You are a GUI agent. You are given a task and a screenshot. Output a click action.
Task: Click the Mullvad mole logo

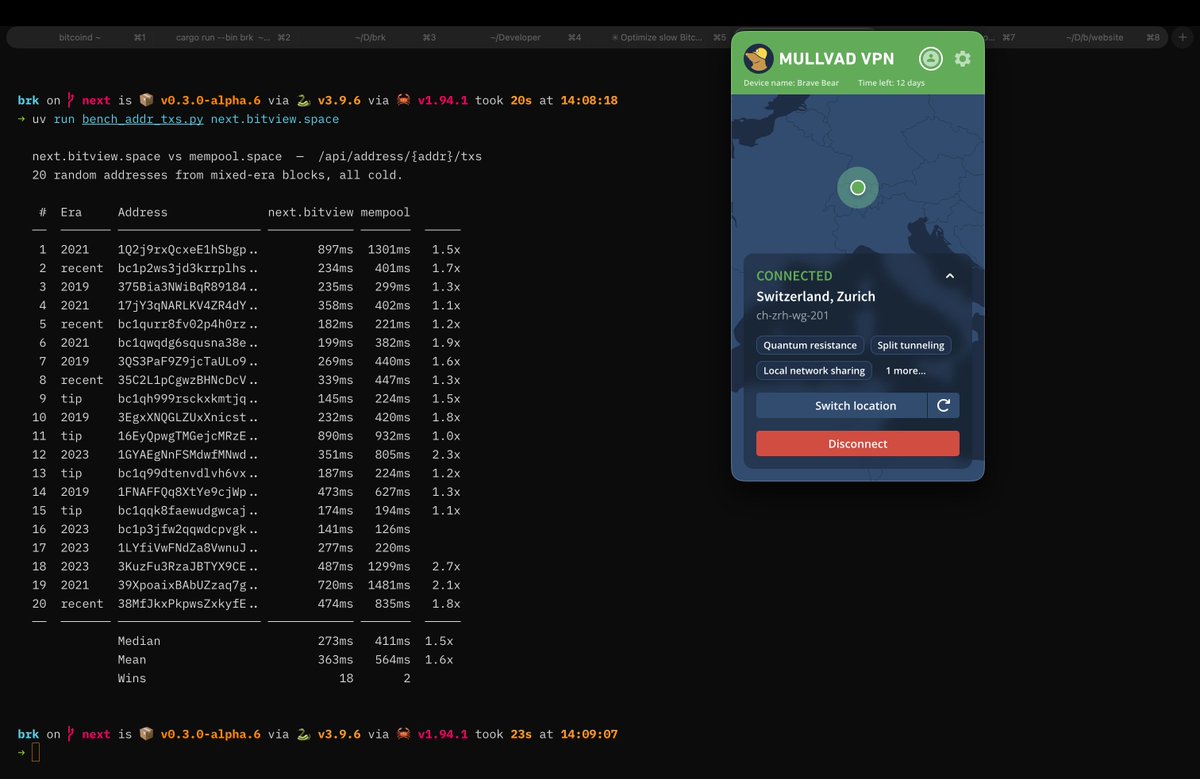coord(758,59)
